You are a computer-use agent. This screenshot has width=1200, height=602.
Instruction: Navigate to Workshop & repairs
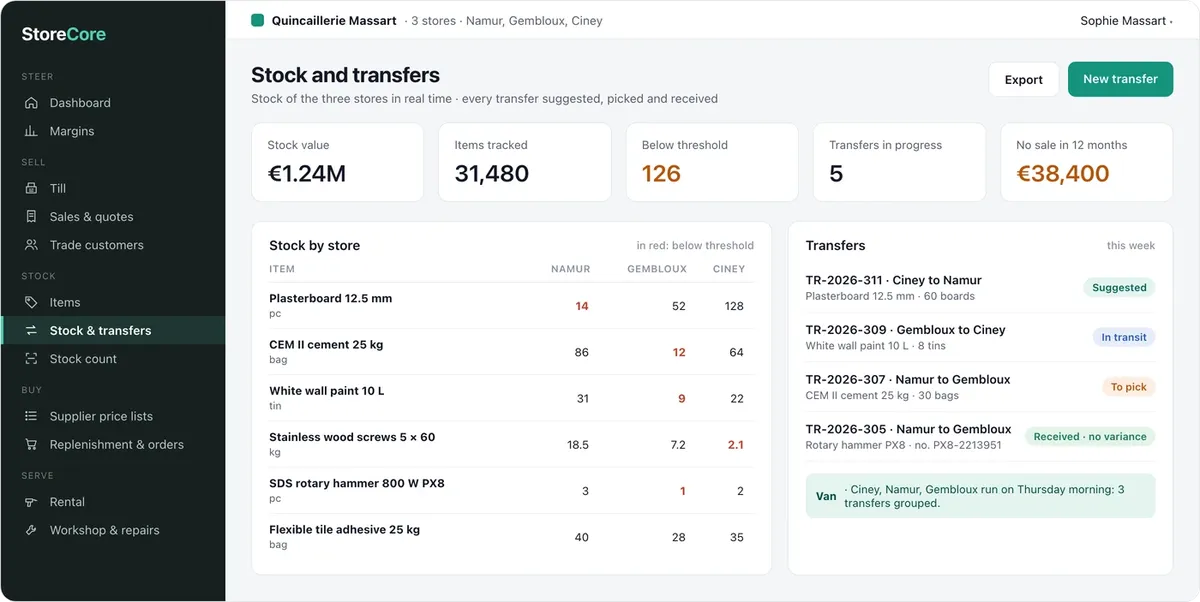point(112,530)
